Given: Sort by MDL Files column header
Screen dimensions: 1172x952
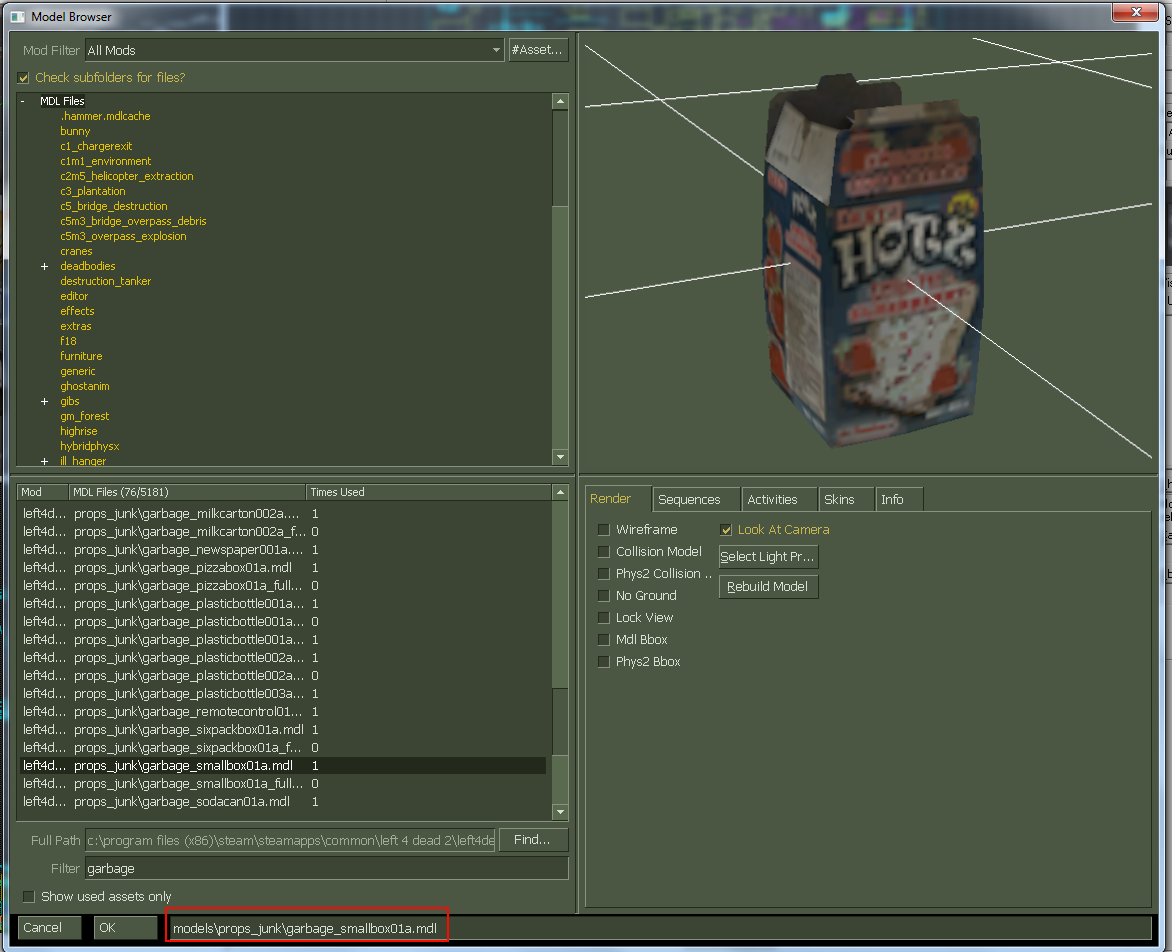Looking at the screenshot, I should [188, 492].
